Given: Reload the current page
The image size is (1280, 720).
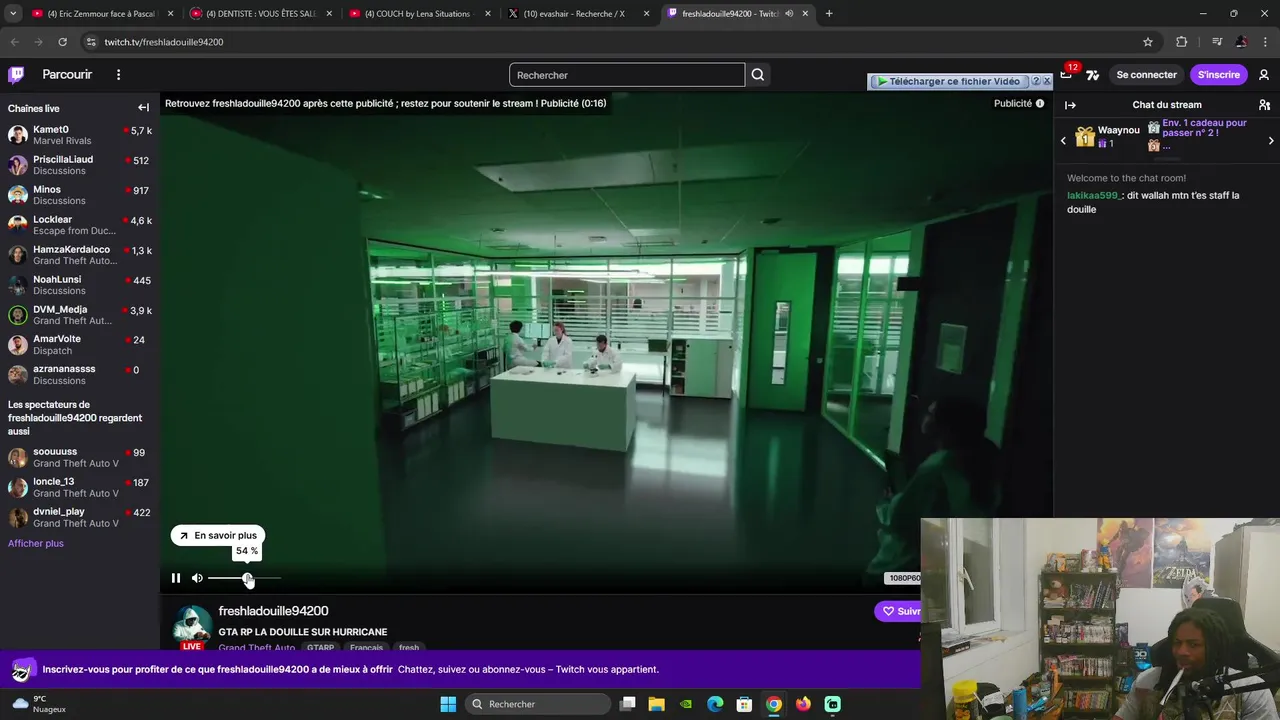Looking at the screenshot, I should coord(62,42).
